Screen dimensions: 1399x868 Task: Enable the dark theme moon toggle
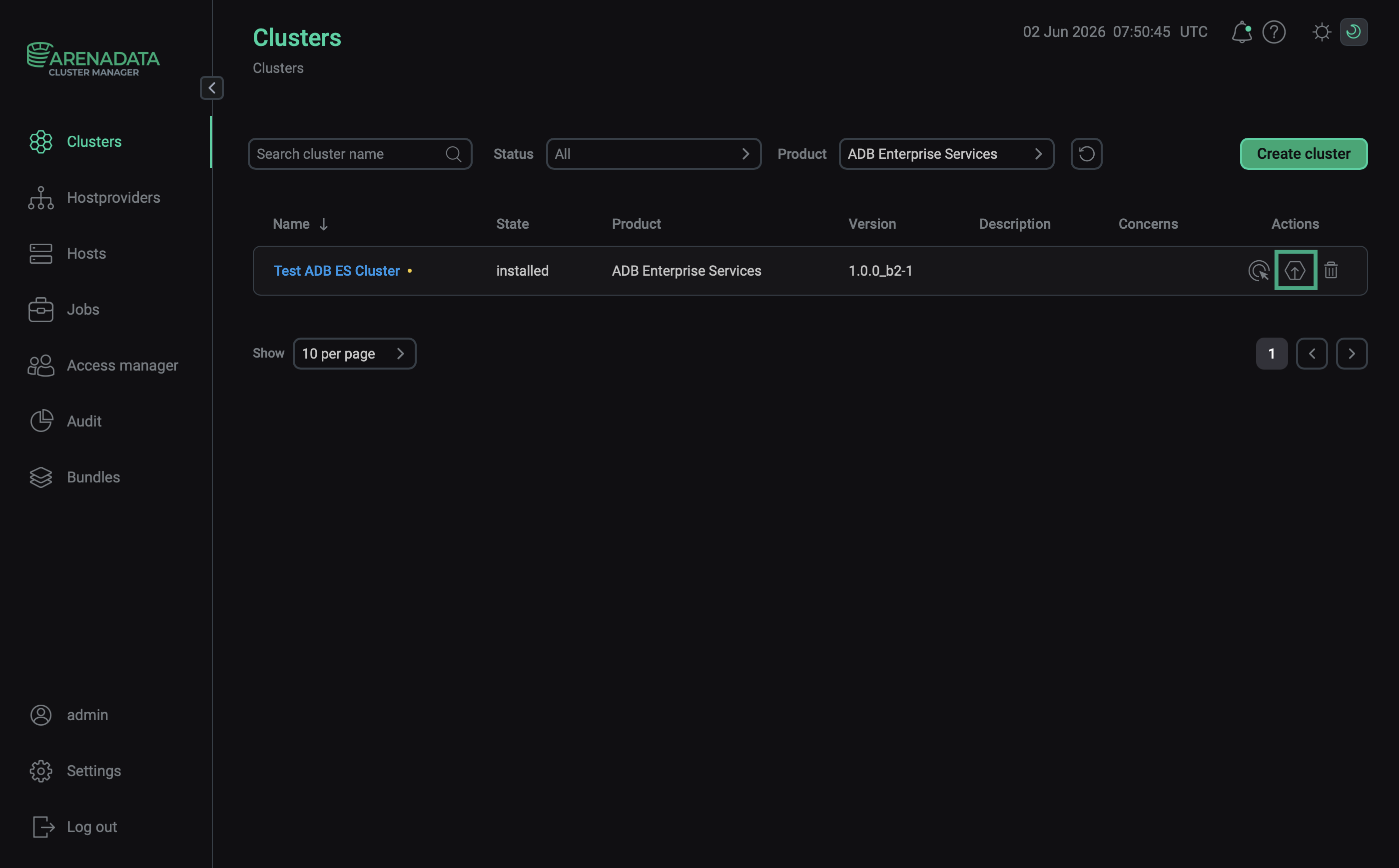coord(1353,31)
